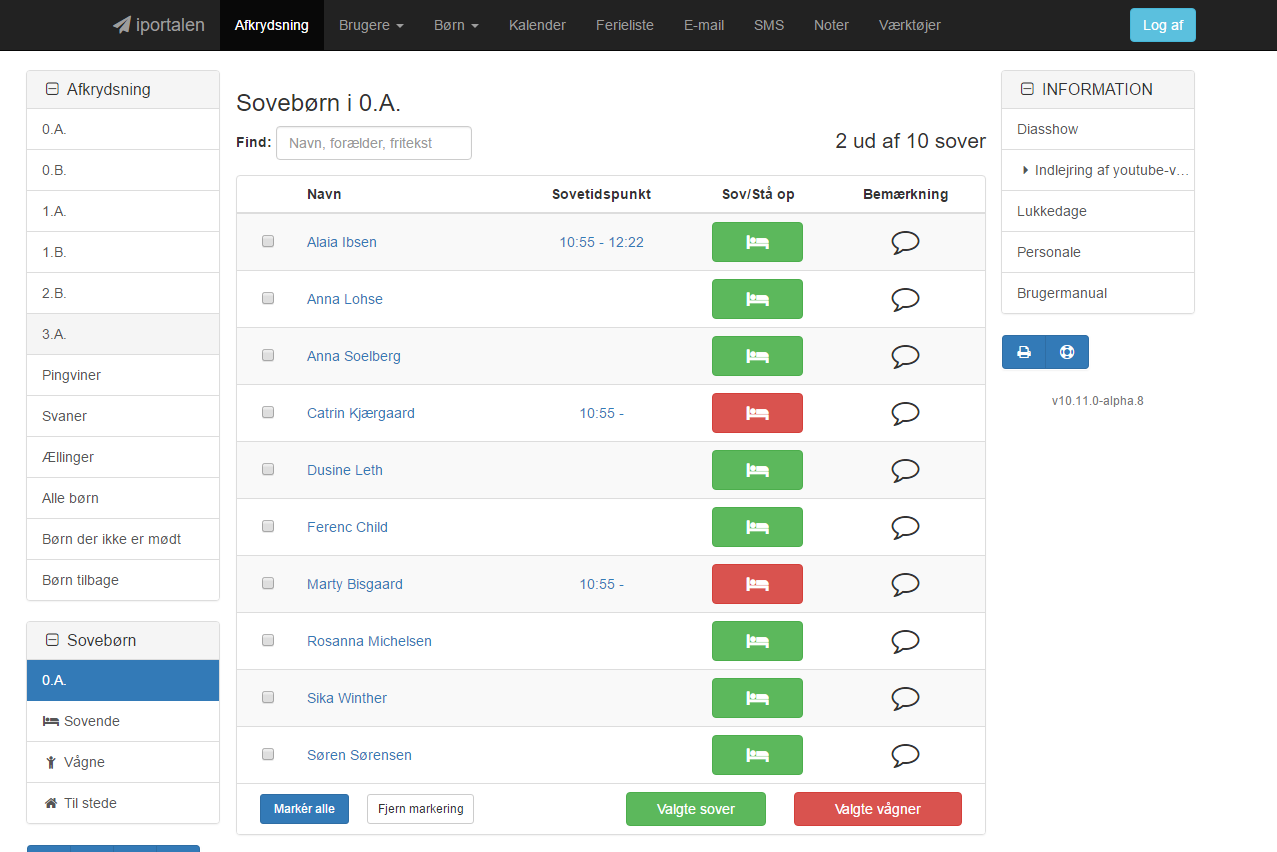Click the Fjern markering button
Screen dimensions: 1277x852
pos(420,809)
